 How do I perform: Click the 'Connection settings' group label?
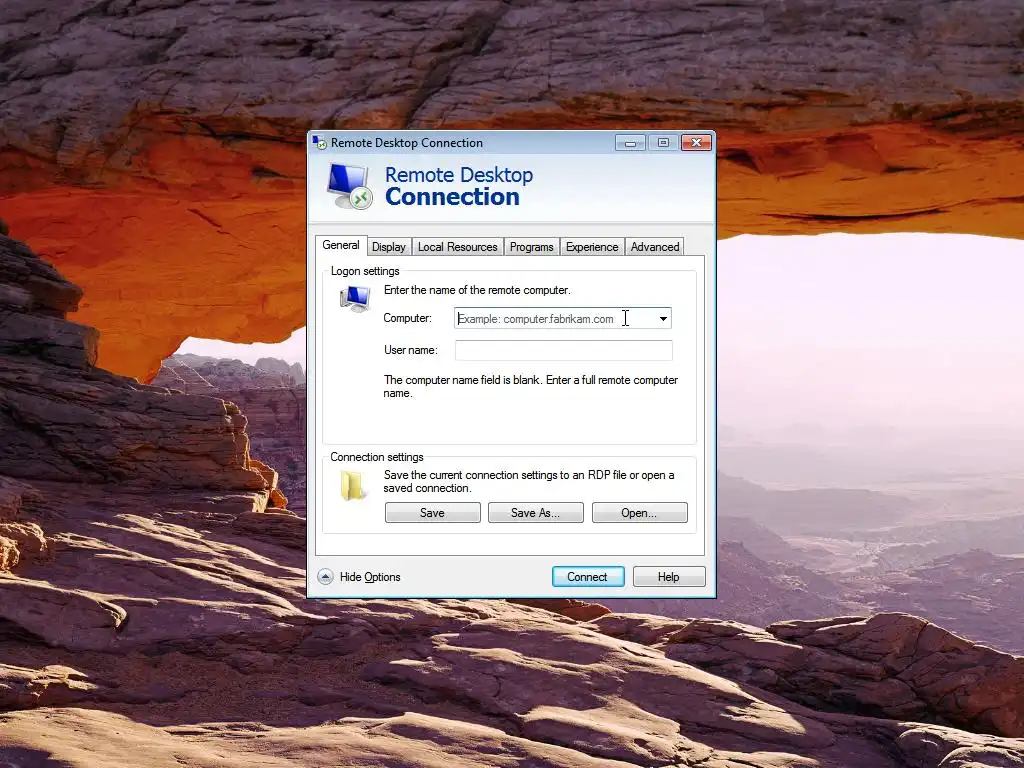click(x=377, y=457)
